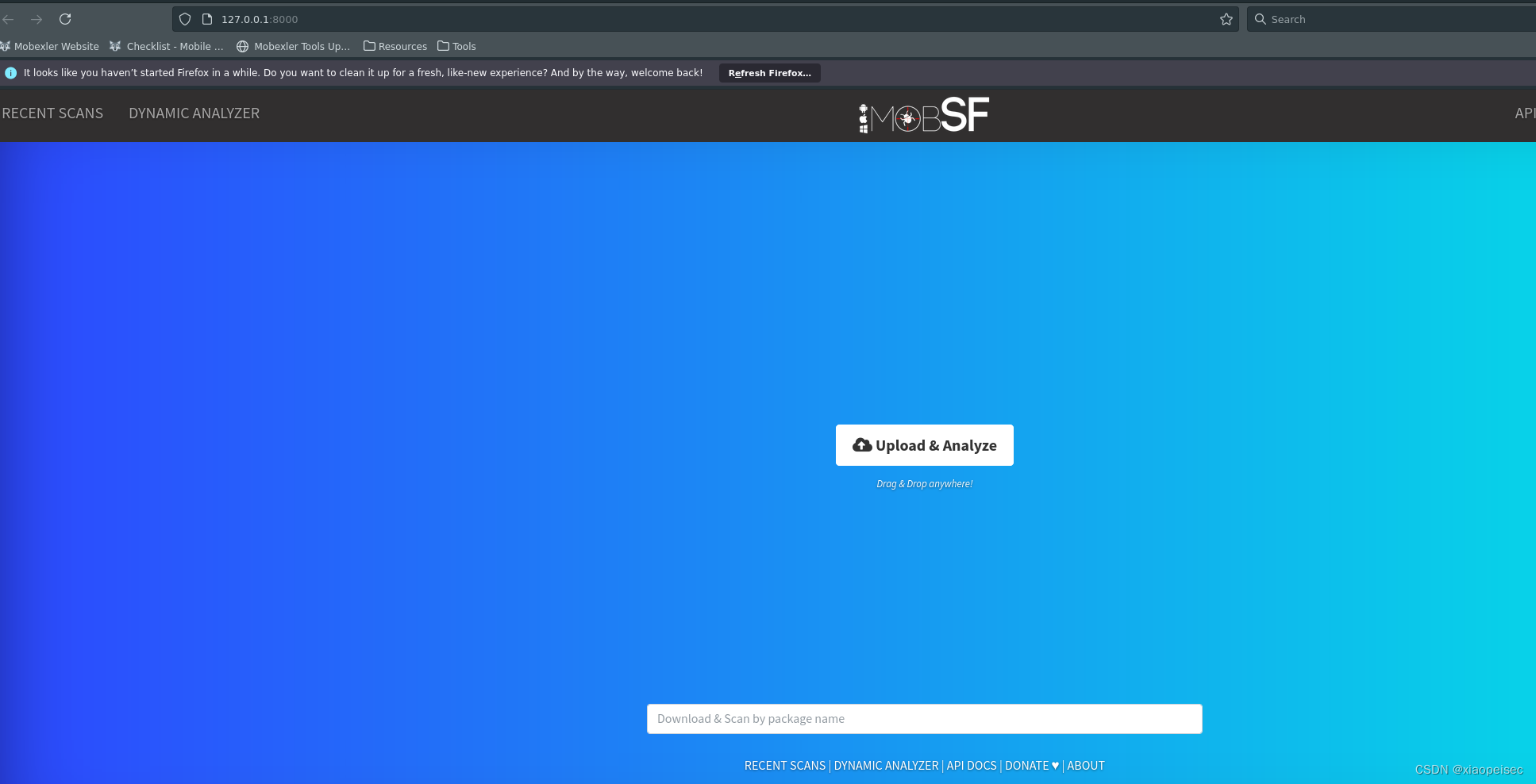Reload the page with the refresh icon
Image resolution: width=1536 pixels, height=784 pixels.
pos(65,19)
